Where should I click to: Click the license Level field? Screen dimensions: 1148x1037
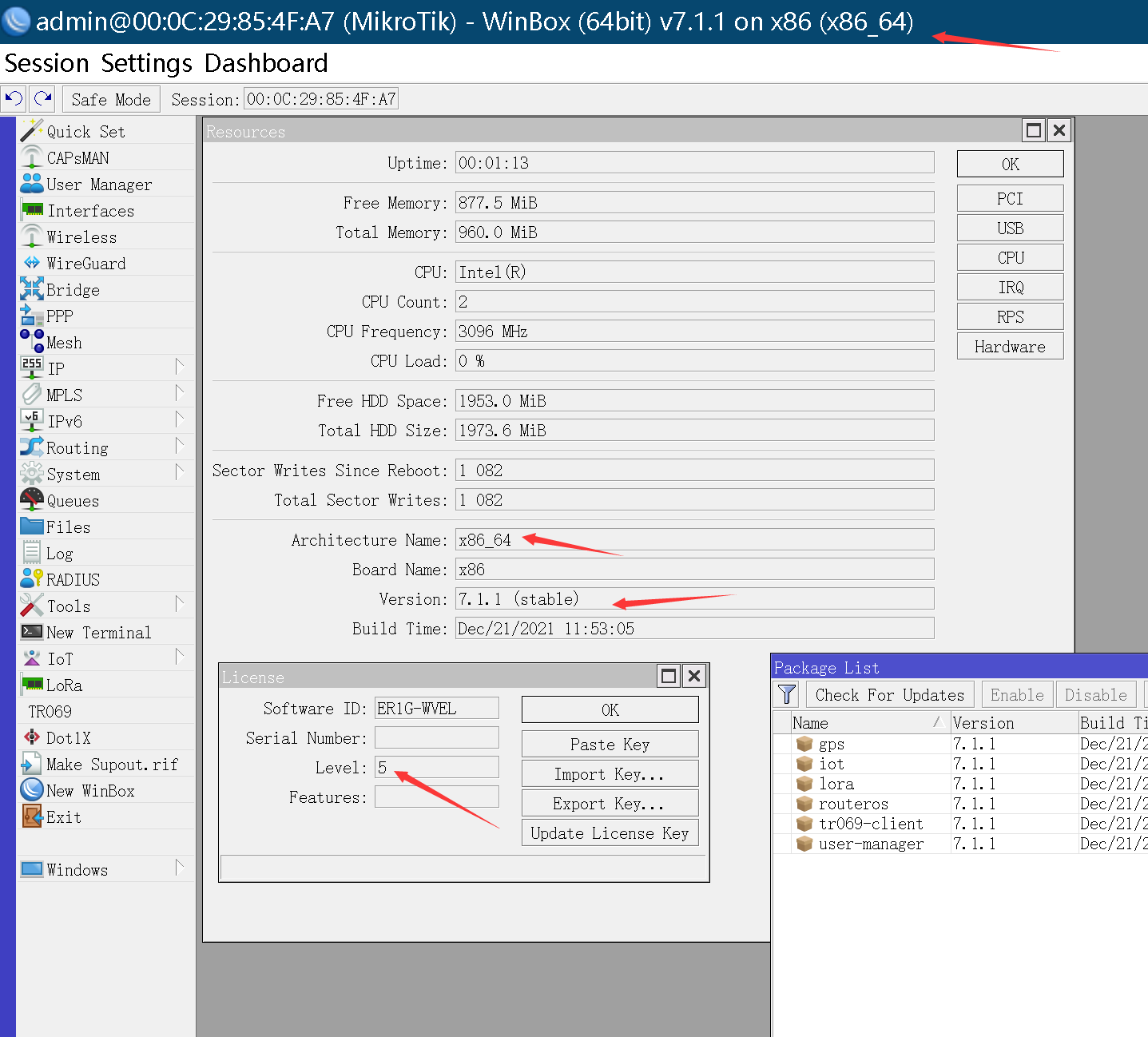coord(437,767)
